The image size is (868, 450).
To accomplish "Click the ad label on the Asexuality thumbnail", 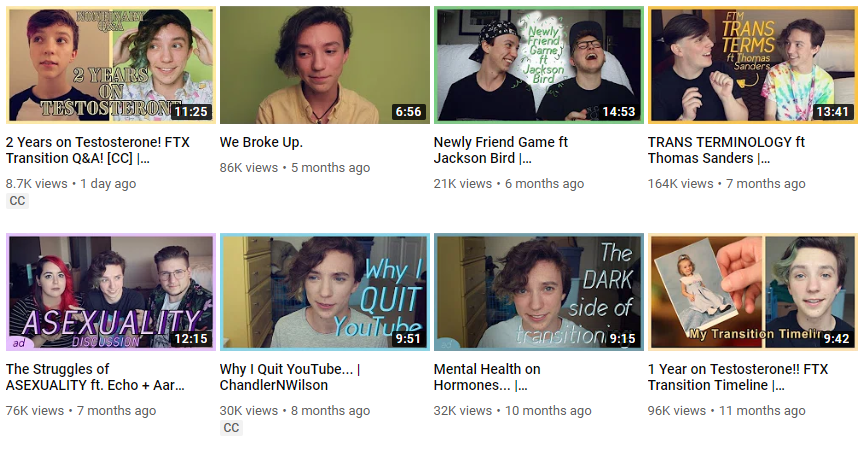I will tap(19, 343).
